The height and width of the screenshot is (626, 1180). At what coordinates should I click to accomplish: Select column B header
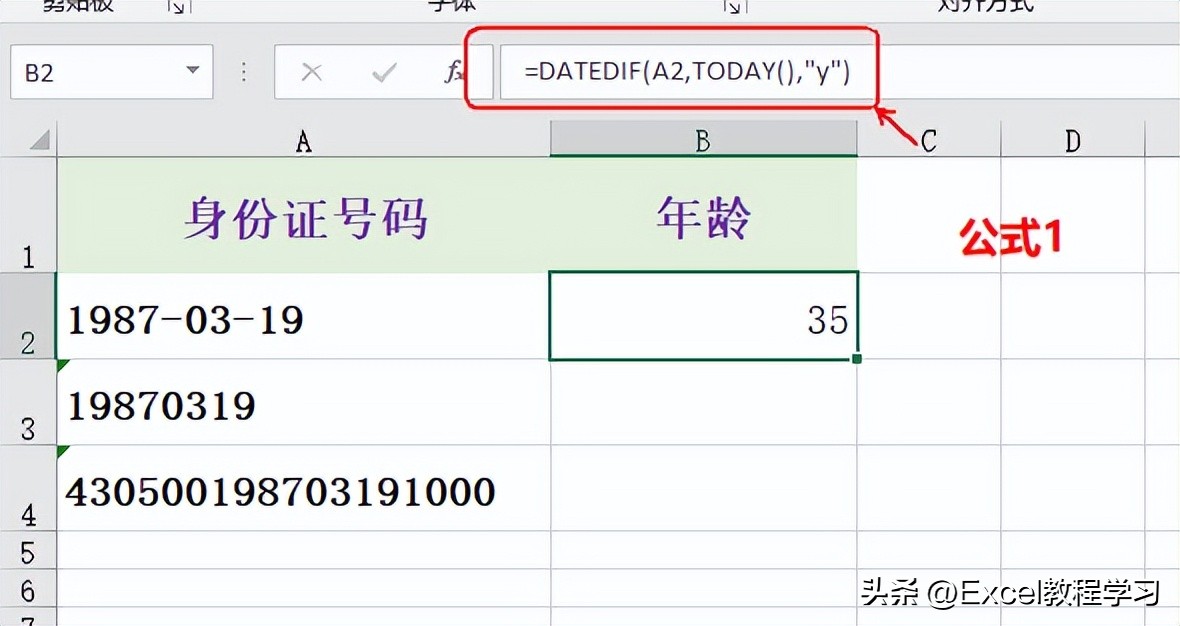703,140
